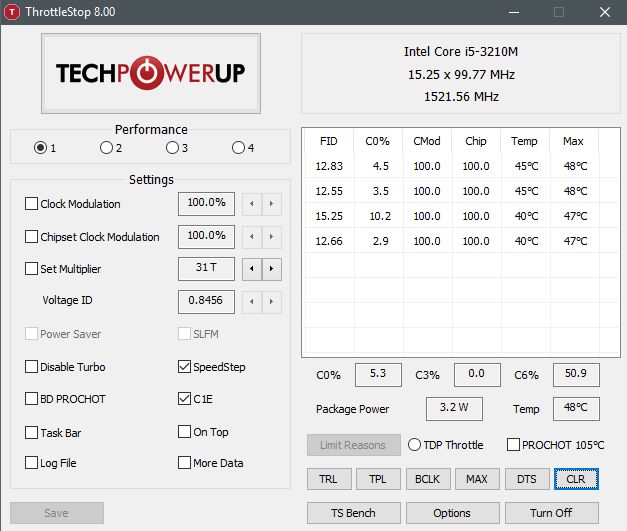Click the C6% 50.9 value box
The height and width of the screenshot is (531, 627).
576,375
